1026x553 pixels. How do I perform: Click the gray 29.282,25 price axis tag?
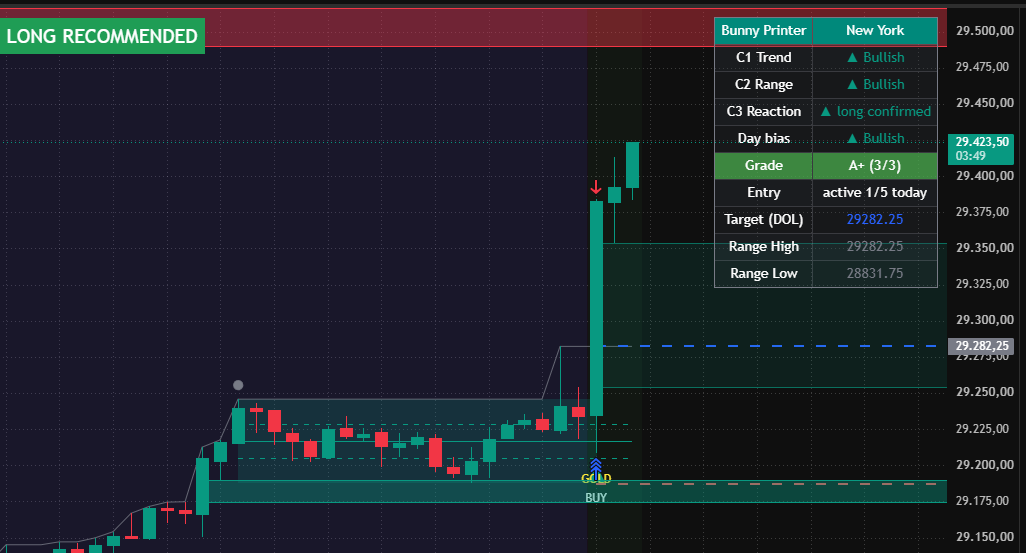pos(981,346)
